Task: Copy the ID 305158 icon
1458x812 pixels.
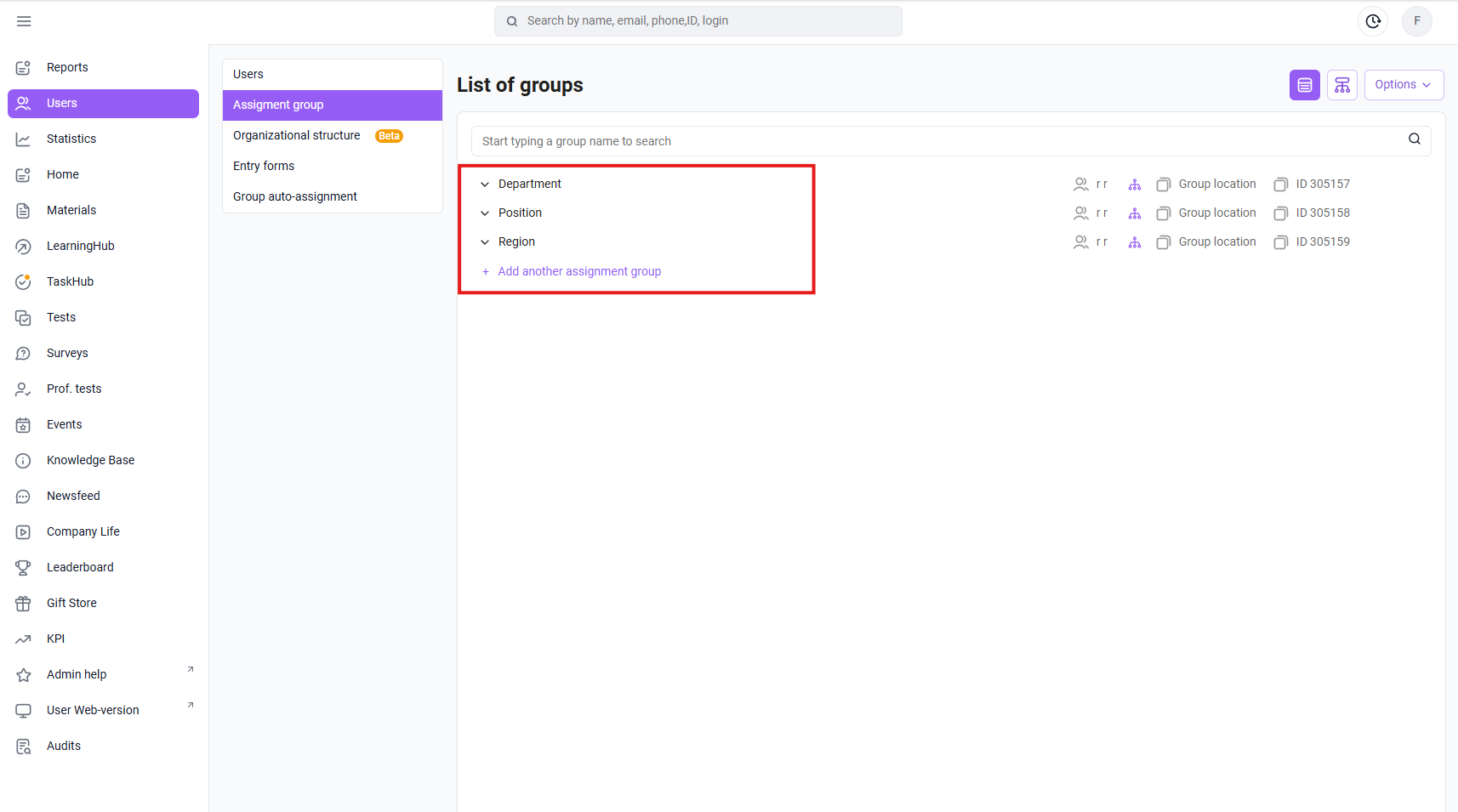Action: point(1281,213)
